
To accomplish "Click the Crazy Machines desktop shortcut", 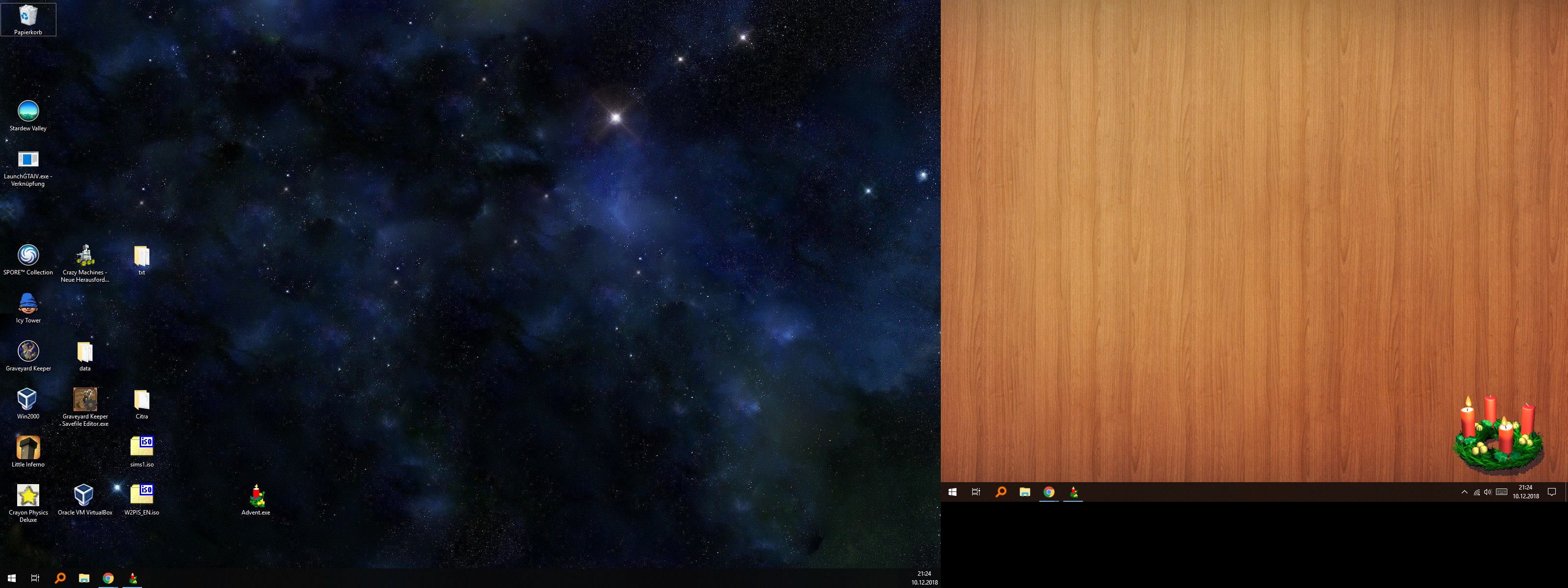I will click(x=85, y=256).
